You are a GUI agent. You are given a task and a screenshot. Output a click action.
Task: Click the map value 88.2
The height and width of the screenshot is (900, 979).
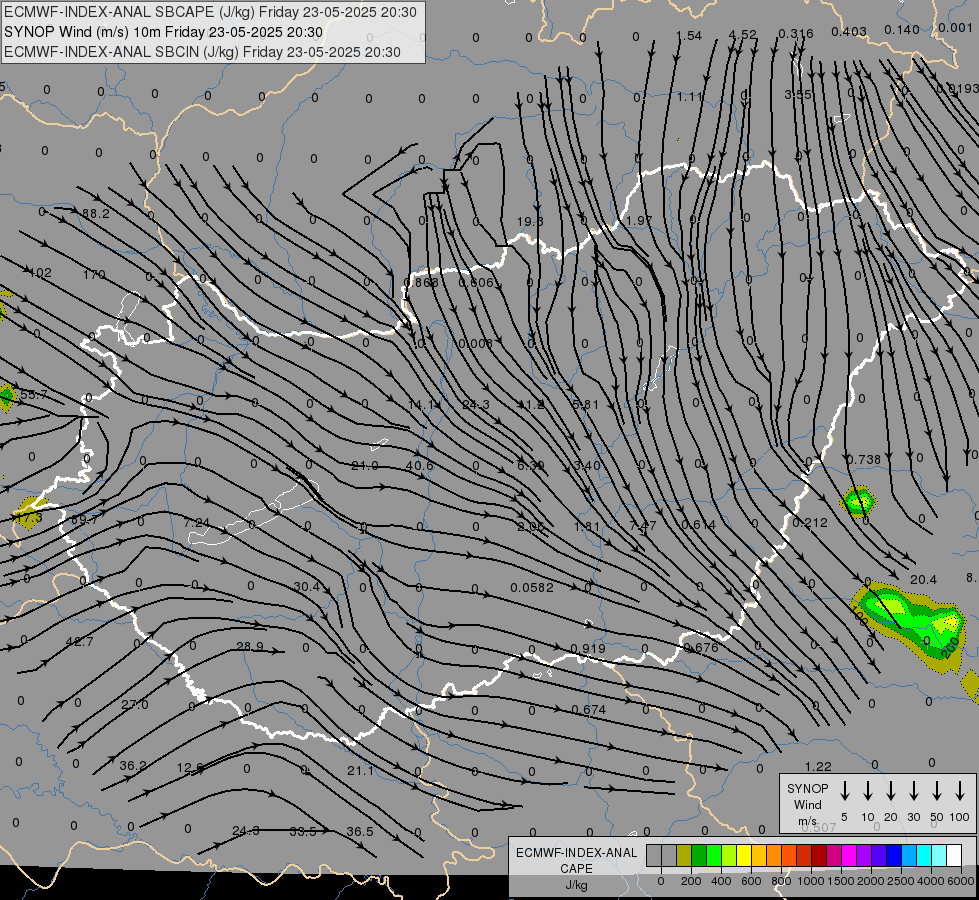[96, 214]
